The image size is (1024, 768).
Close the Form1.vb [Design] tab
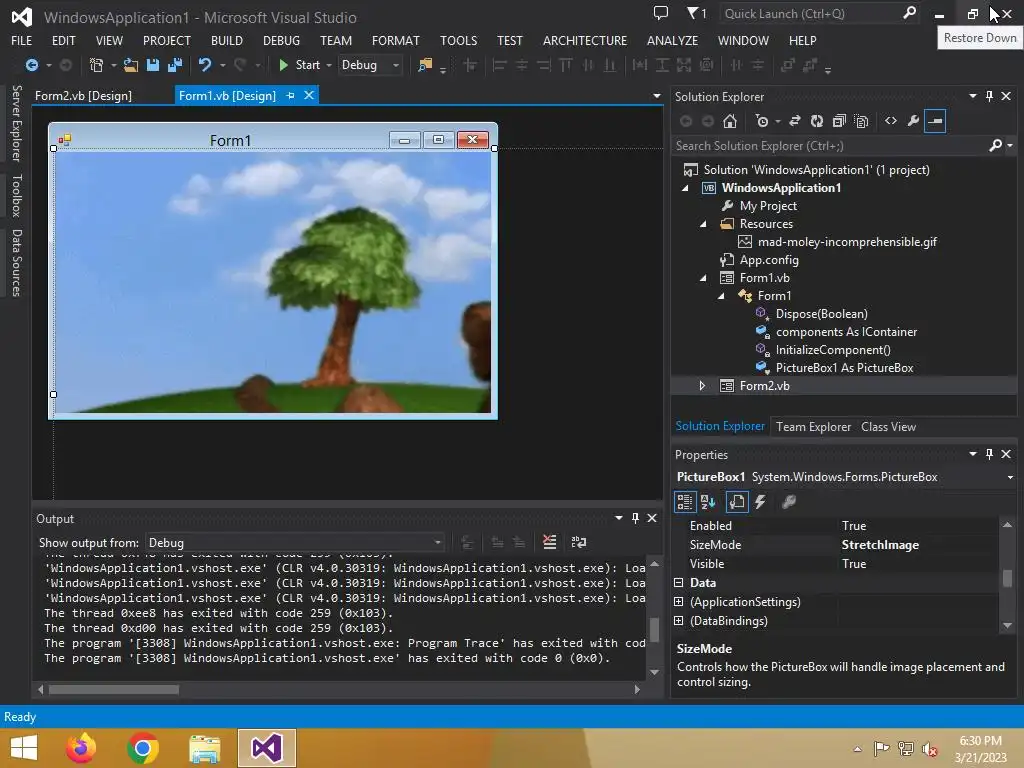309,95
